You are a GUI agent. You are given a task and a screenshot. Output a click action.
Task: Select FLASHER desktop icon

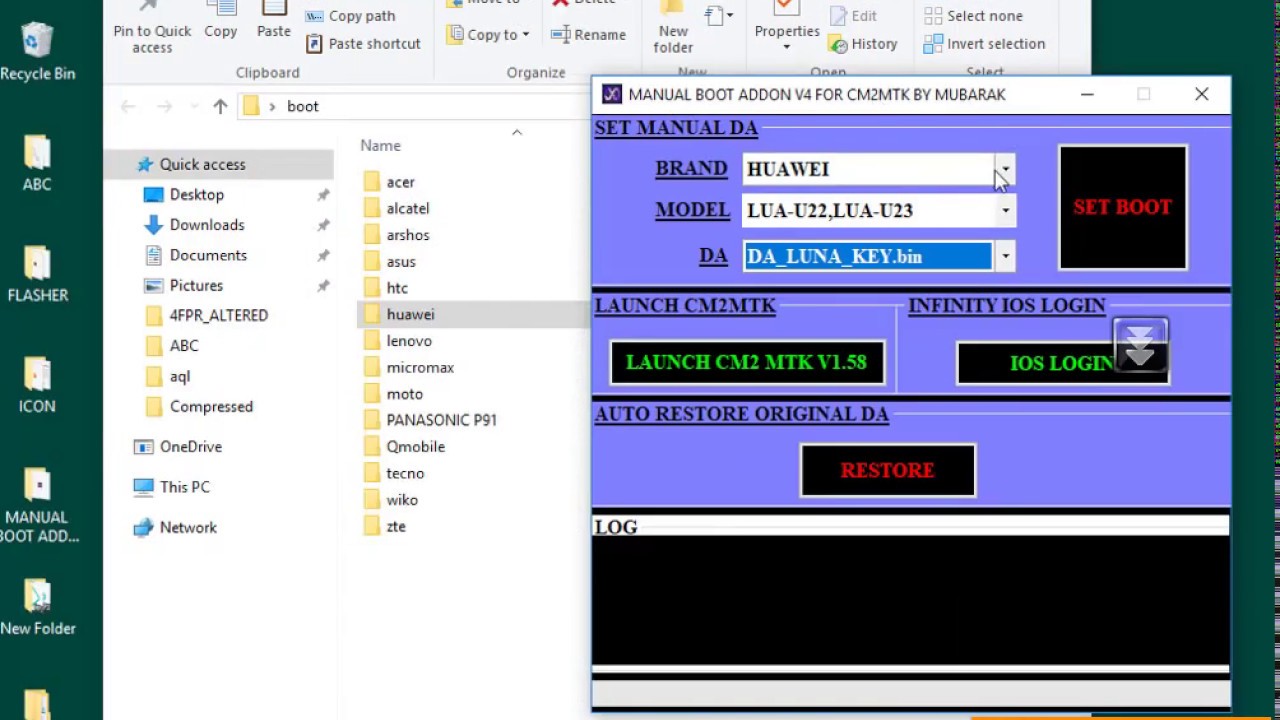38,274
